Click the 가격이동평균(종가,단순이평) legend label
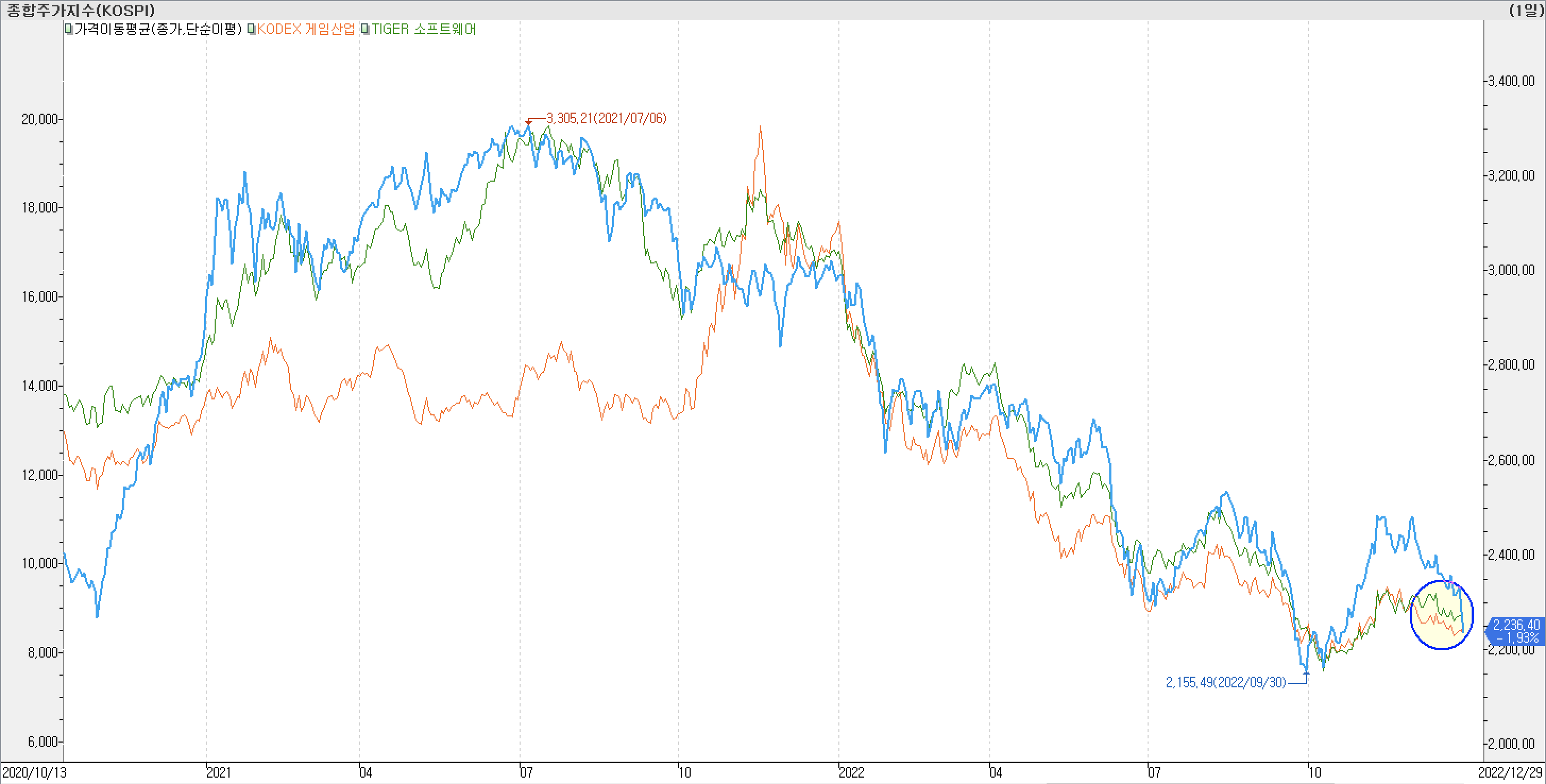This screenshot has width=1546, height=784. tap(158, 29)
